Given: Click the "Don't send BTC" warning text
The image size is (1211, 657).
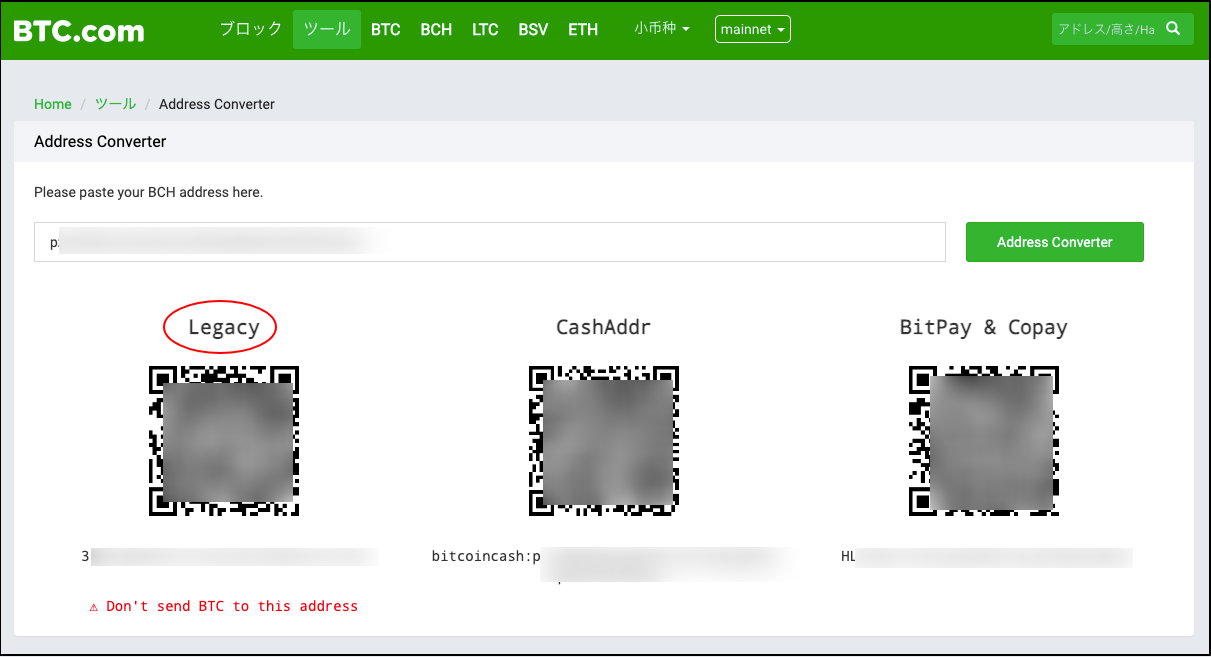Looking at the screenshot, I should (224, 606).
